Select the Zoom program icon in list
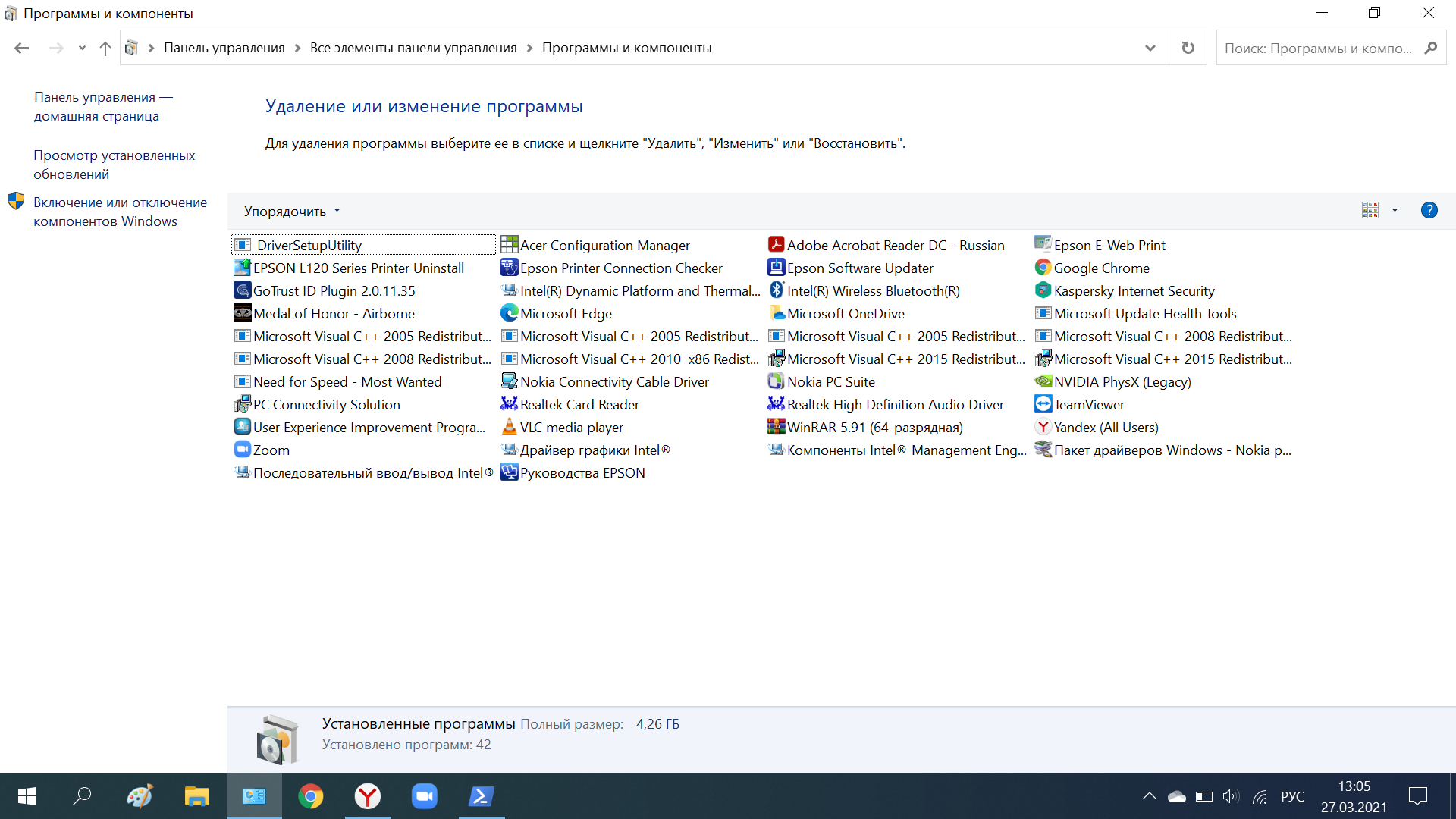Image resolution: width=1456 pixels, height=819 pixels. [x=242, y=450]
